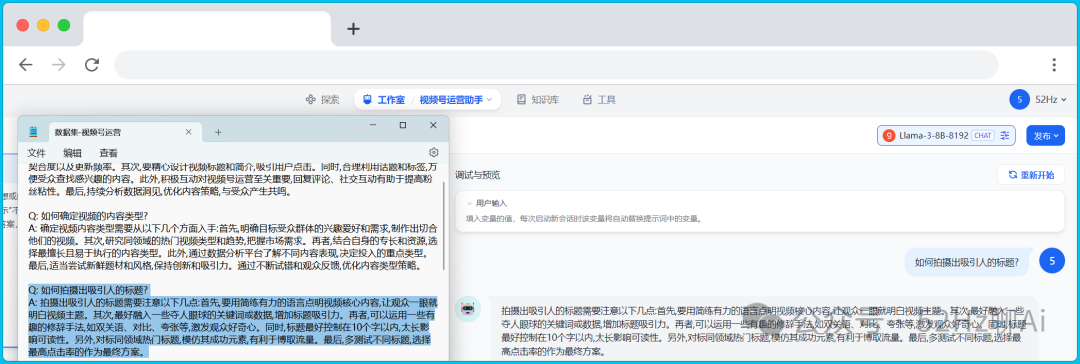Screen dimensions: 1080x364
Task: Click the 发布 publish button
Action: (1045, 135)
